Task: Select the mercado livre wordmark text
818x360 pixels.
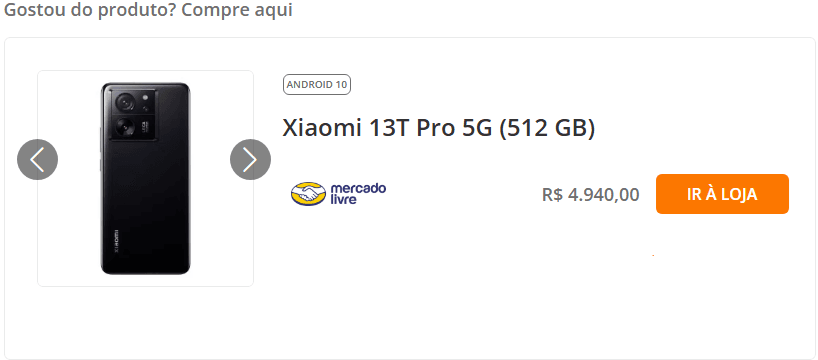Action: (358, 194)
